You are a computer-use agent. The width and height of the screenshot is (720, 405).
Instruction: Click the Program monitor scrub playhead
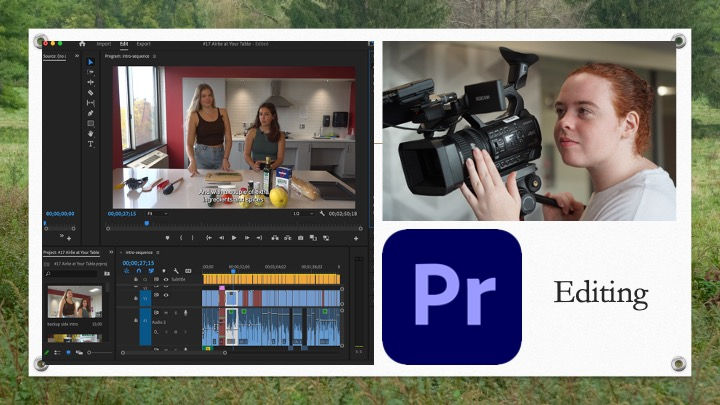[147, 223]
